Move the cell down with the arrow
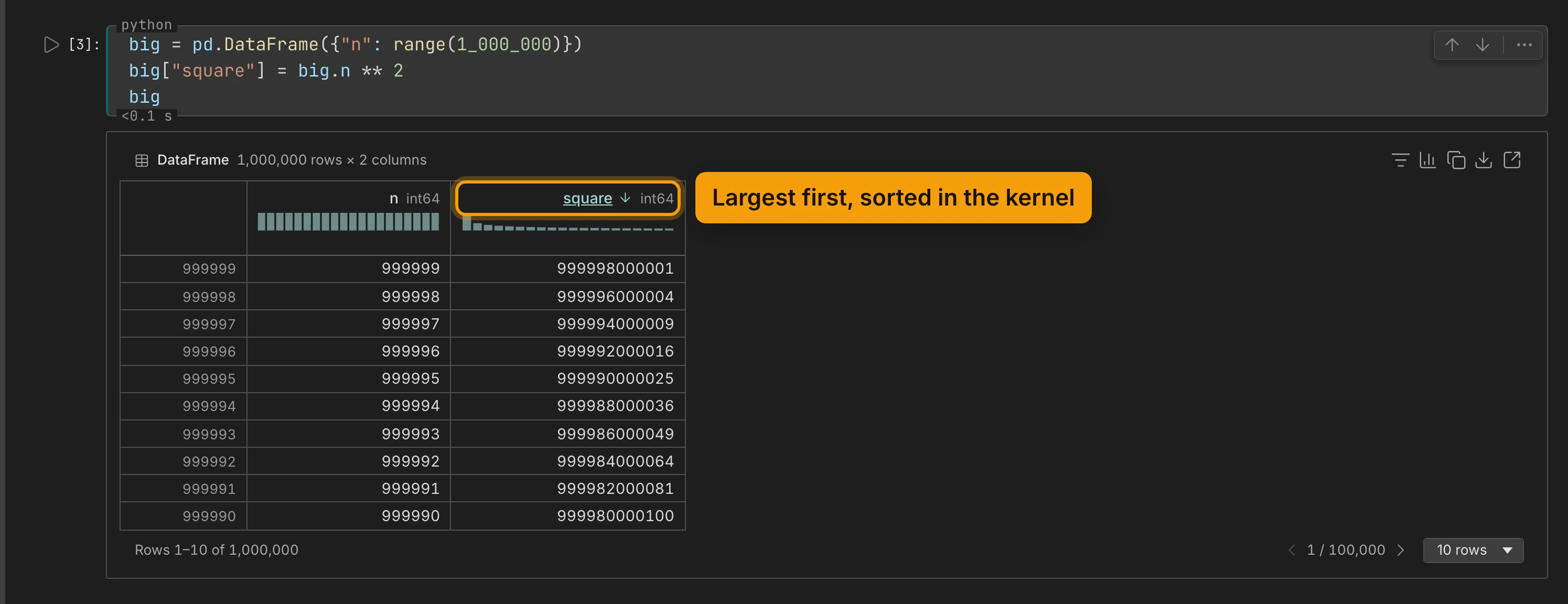This screenshot has width=1568, height=604. coord(1482,45)
